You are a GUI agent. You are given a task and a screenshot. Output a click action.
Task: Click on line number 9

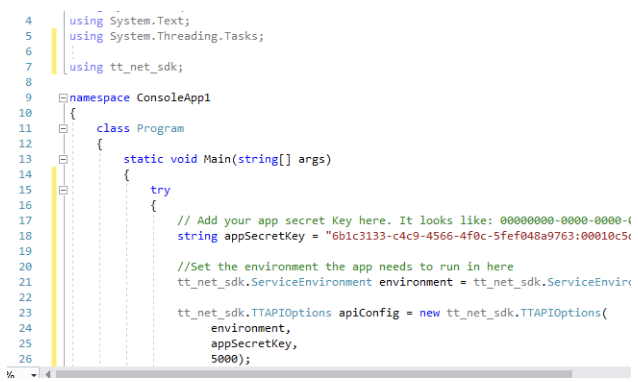click(x=28, y=98)
